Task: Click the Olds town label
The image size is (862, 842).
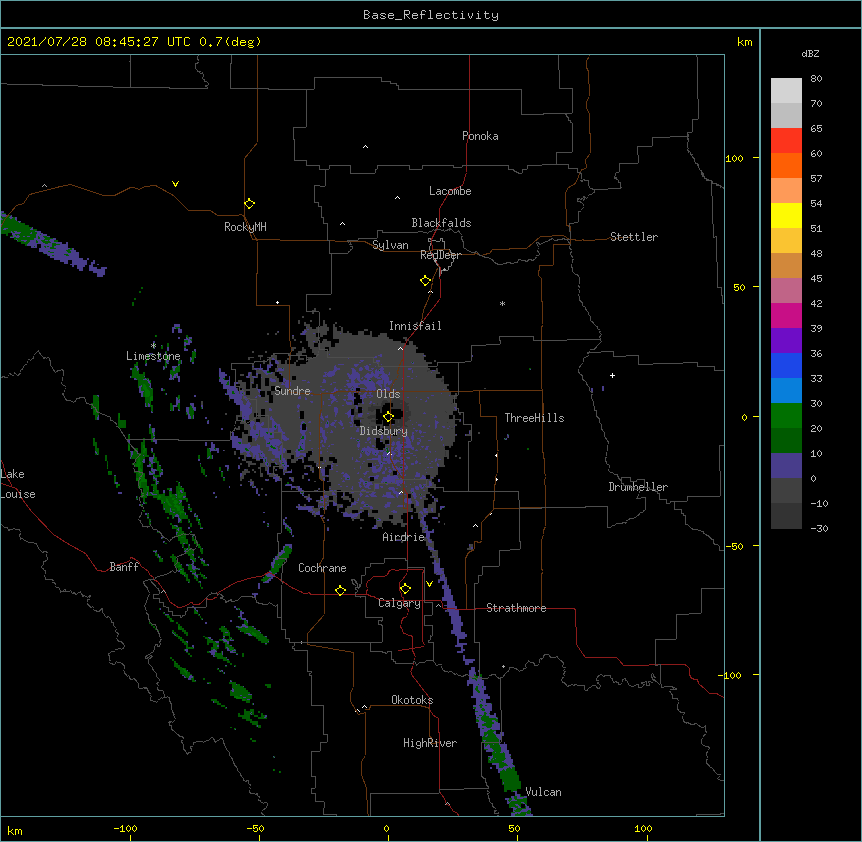Action: click(x=388, y=394)
